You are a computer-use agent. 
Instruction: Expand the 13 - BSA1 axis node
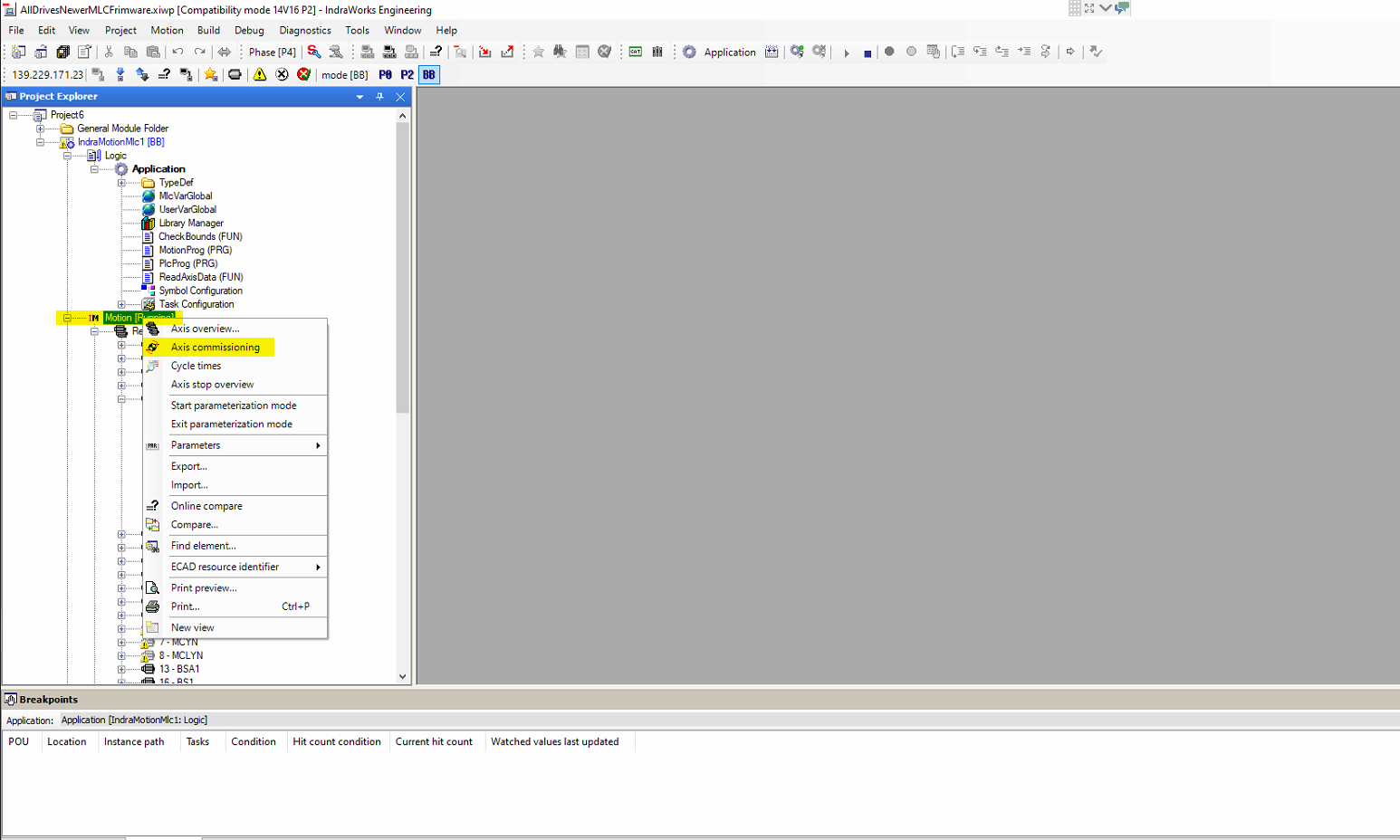pyautogui.click(x=121, y=669)
